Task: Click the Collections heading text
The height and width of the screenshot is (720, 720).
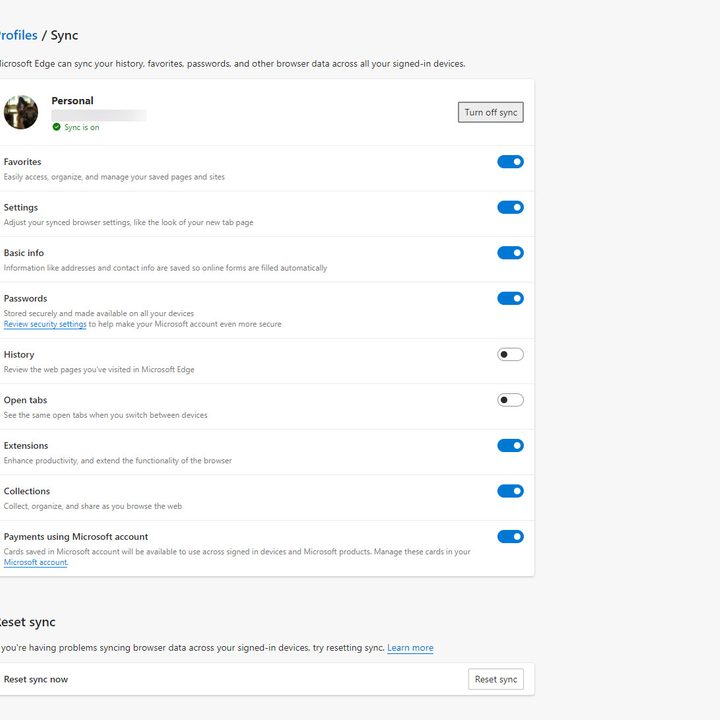Action: point(27,491)
